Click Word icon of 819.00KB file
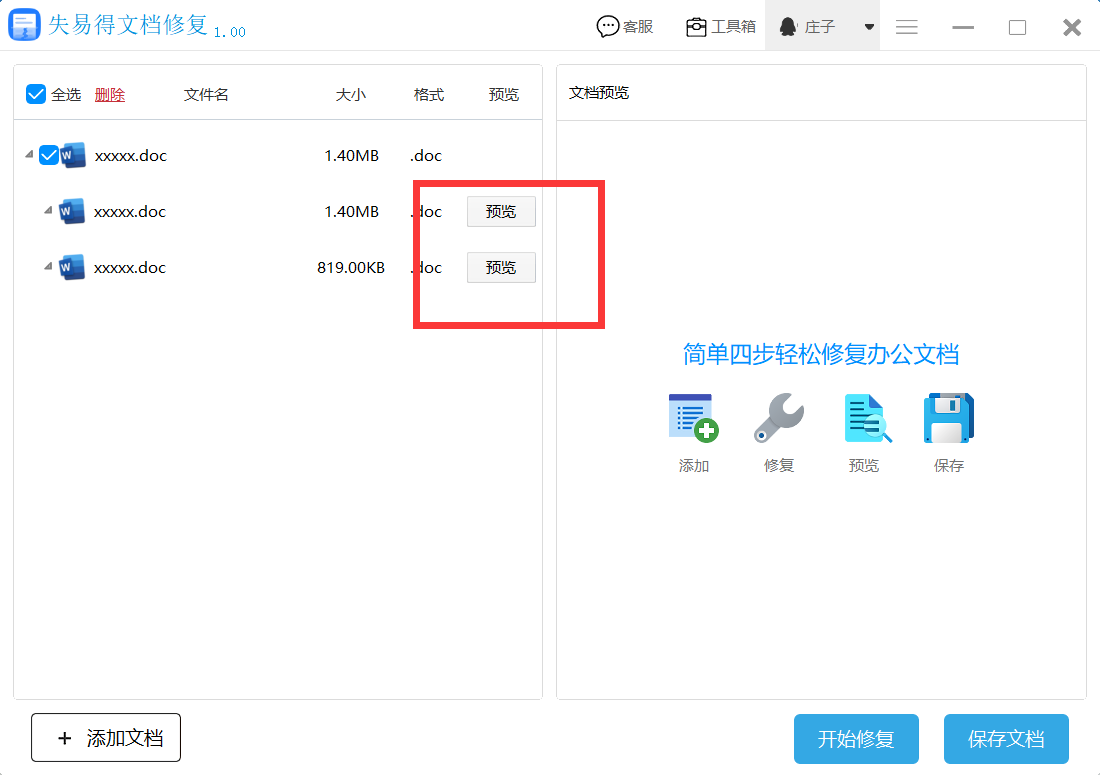Viewport: 1100px width, 775px height. [72, 267]
